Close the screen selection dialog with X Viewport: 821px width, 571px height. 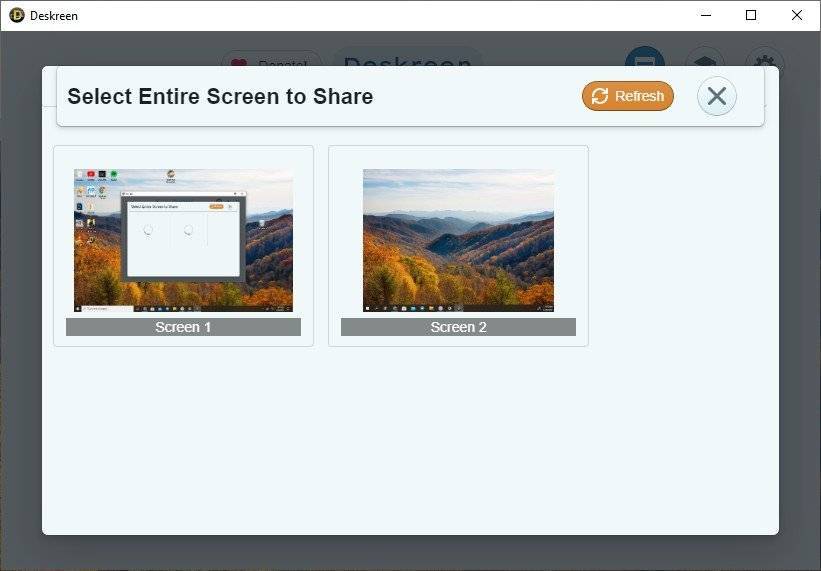pos(716,96)
